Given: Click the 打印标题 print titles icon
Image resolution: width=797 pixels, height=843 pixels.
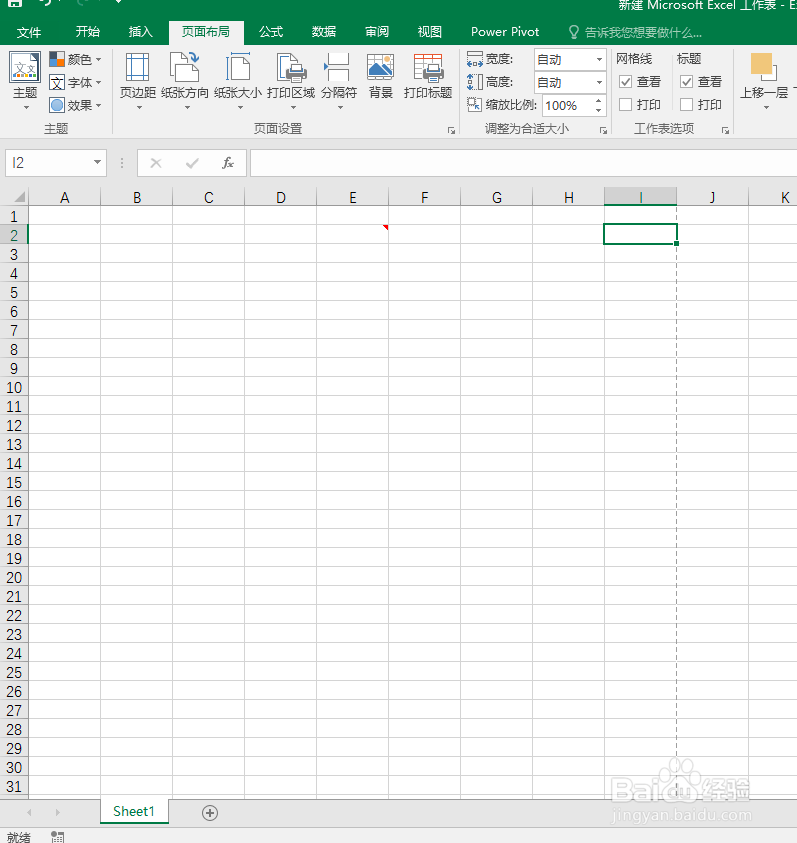Looking at the screenshot, I should [x=428, y=68].
